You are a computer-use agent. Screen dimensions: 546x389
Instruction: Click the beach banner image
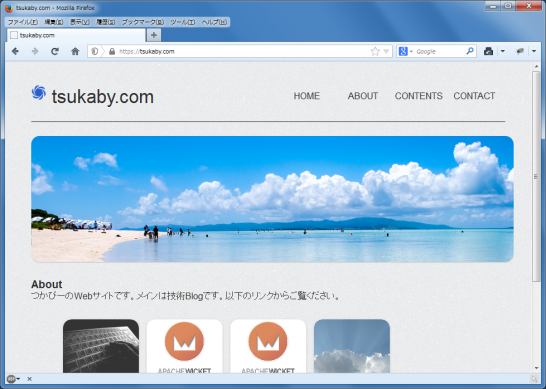tap(272, 199)
